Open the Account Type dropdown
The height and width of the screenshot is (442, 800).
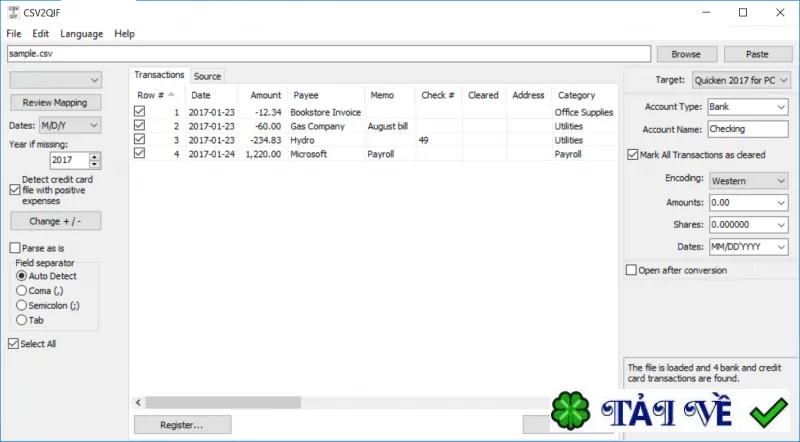(748, 107)
